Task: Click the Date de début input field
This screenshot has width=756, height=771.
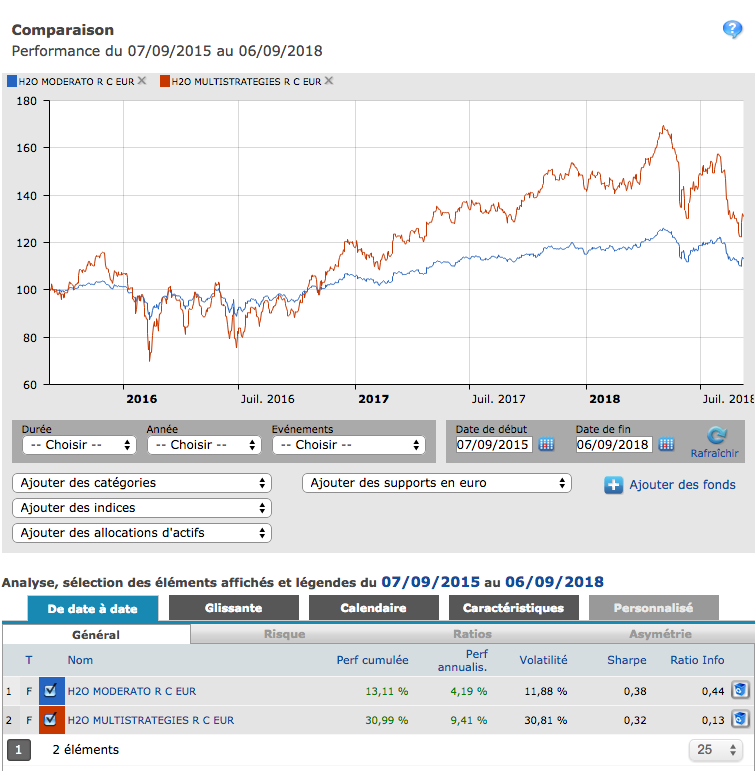Action: pyautogui.click(x=494, y=445)
